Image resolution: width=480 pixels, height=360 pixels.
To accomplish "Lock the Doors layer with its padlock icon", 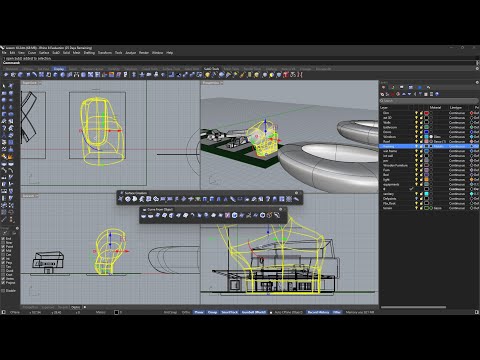I will click(x=421, y=132).
